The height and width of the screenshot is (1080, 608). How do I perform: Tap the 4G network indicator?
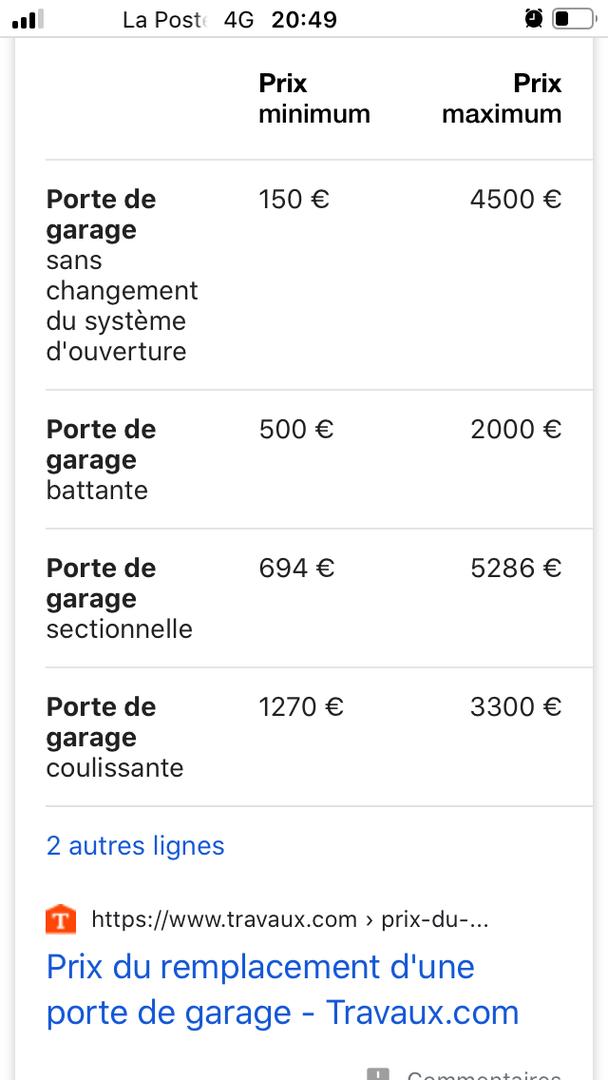click(x=238, y=19)
